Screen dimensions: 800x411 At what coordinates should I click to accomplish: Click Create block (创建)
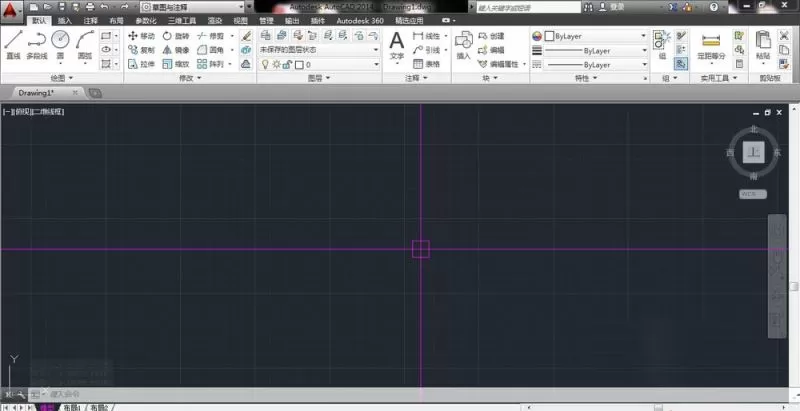click(492, 36)
